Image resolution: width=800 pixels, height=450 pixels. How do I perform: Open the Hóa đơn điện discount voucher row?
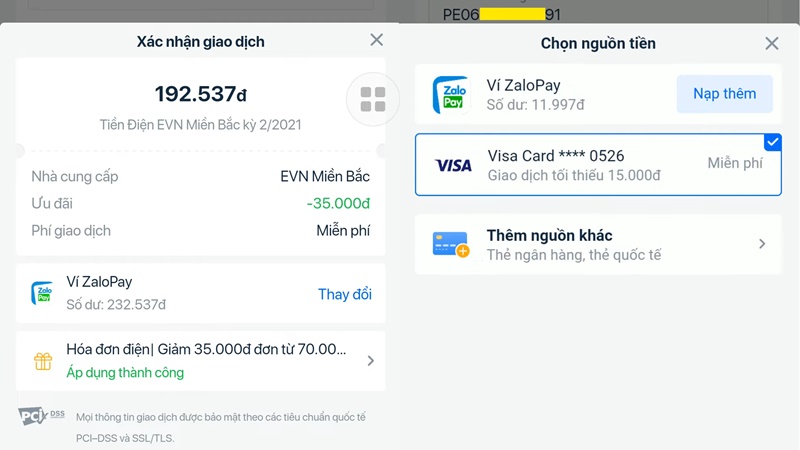pyautogui.click(x=201, y=361)
